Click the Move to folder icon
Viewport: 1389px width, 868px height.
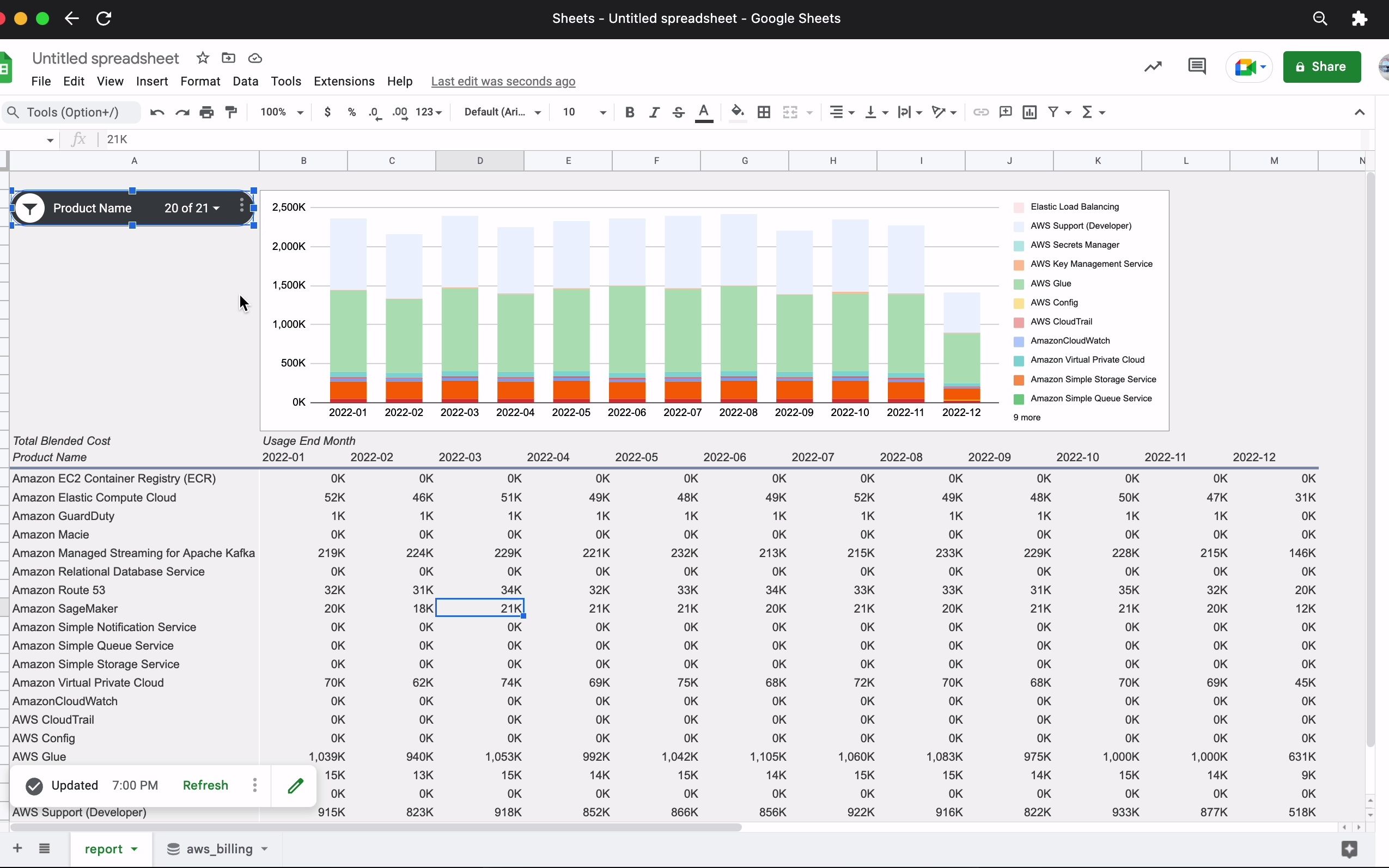[229, 58]
